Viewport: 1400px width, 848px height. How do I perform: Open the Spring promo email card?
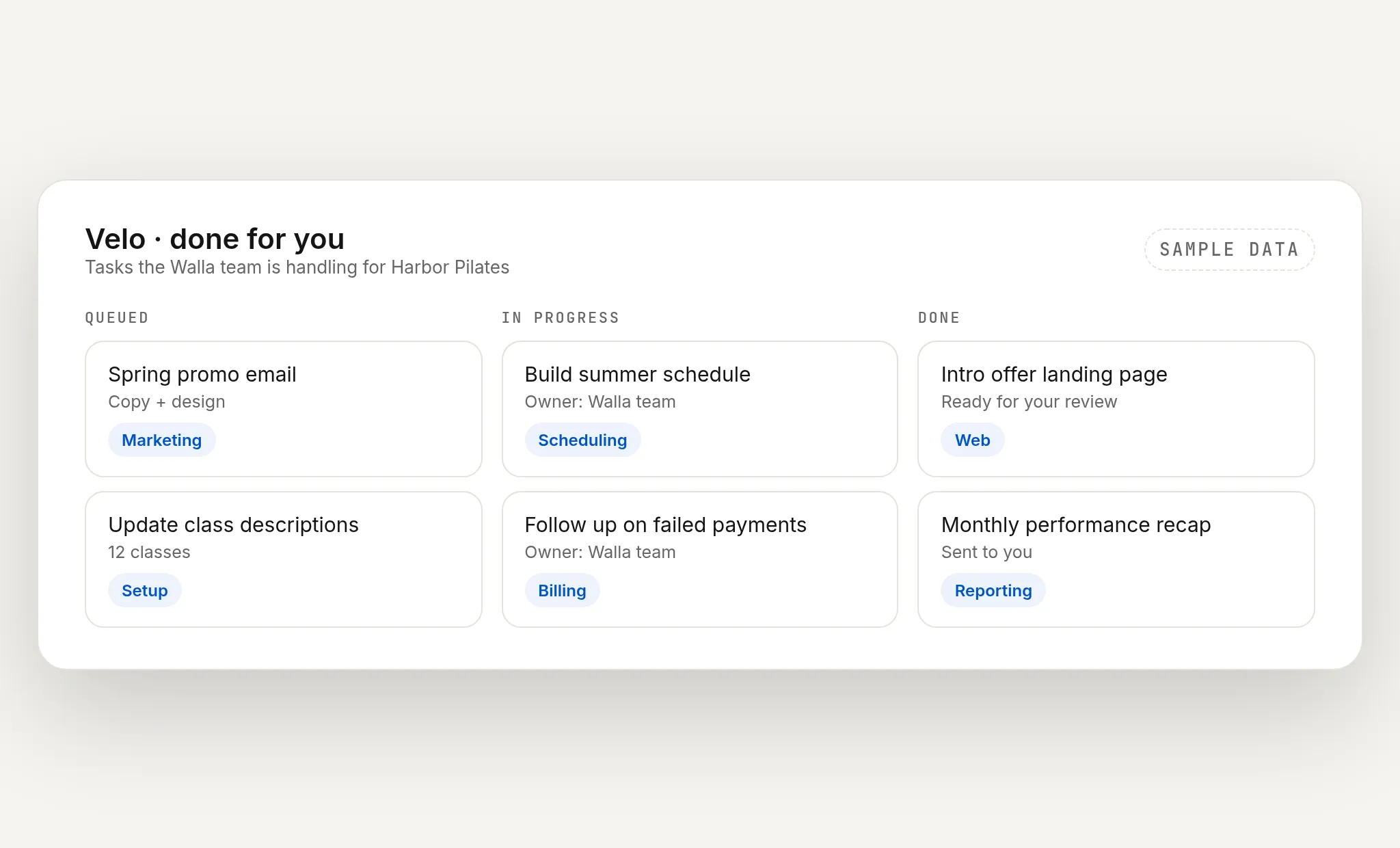point(284,409)
